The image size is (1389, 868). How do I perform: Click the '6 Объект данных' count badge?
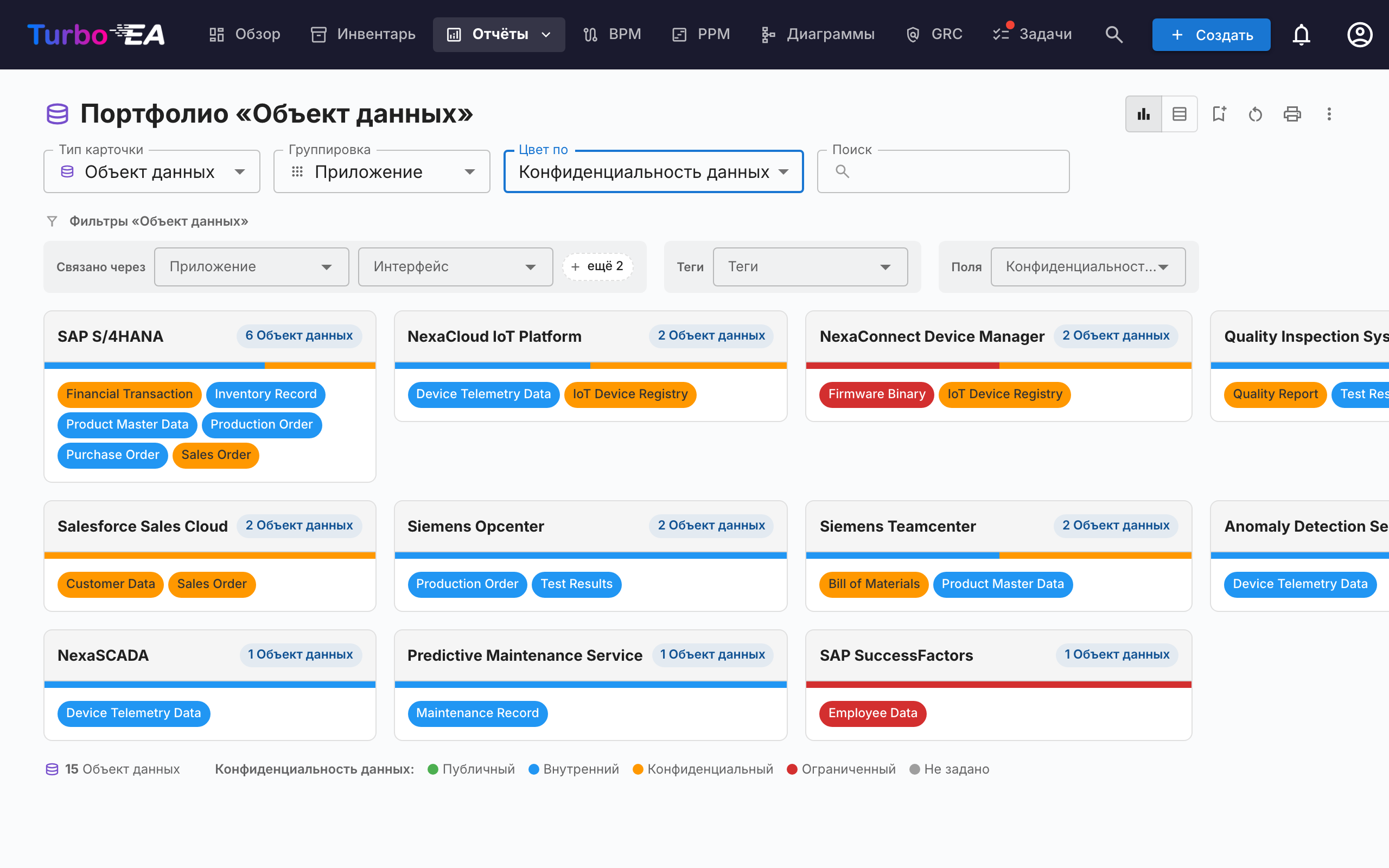(x=299, y=336)
